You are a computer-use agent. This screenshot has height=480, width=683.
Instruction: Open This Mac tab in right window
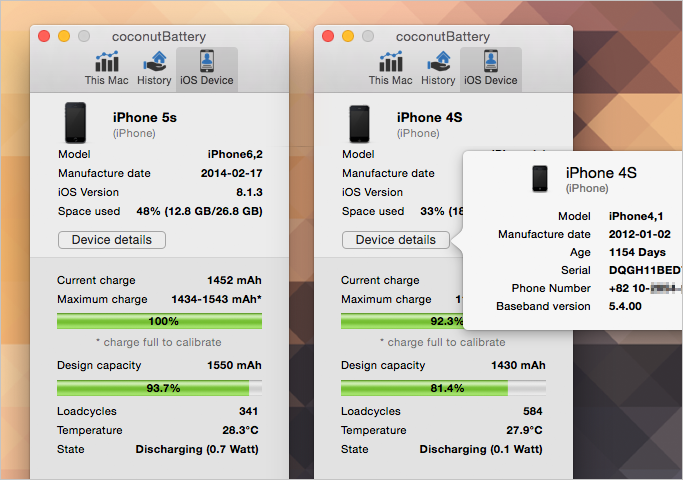click(x=391, y=68)
